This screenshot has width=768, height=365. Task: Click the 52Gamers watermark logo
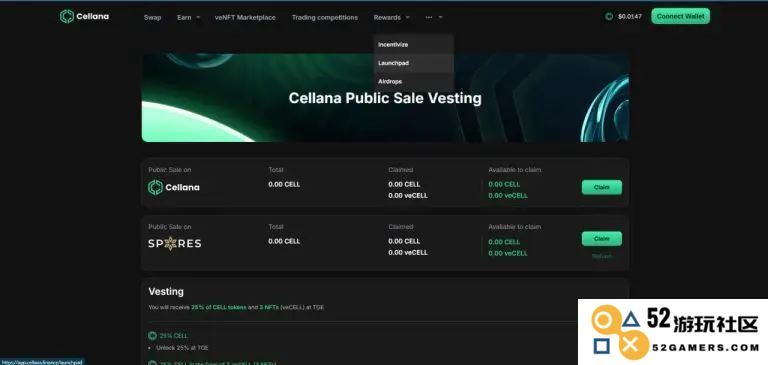(673, 332)
